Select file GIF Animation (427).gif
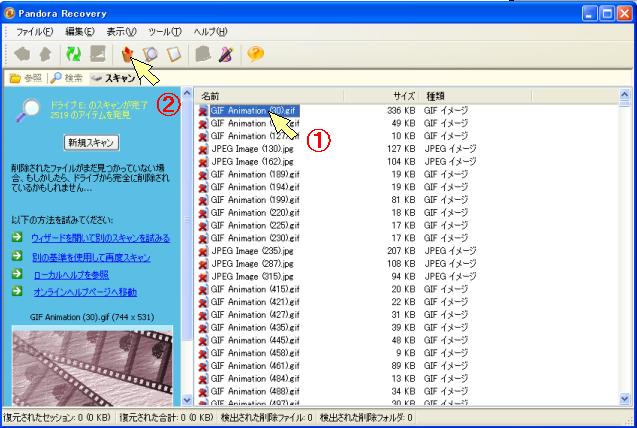Viewport: 637px width, 428px height. click(255, 315)
